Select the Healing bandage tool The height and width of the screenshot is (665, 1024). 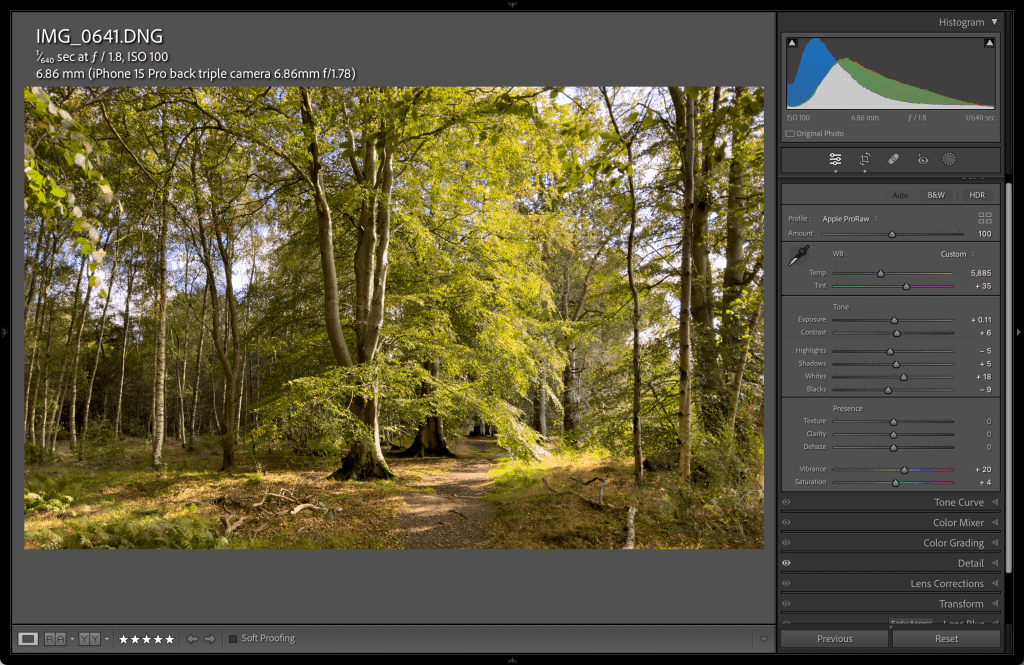(894, 159)
